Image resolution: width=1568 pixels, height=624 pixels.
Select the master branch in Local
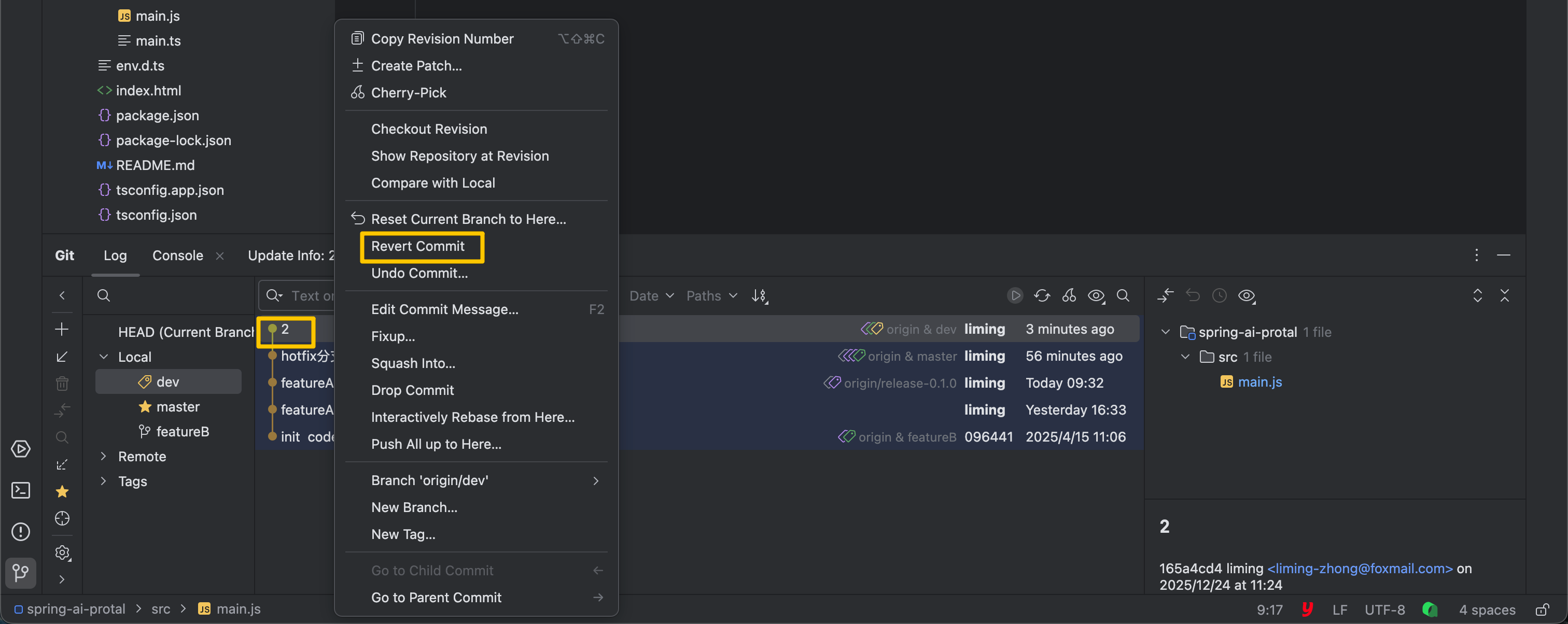(x=177, y=406)
